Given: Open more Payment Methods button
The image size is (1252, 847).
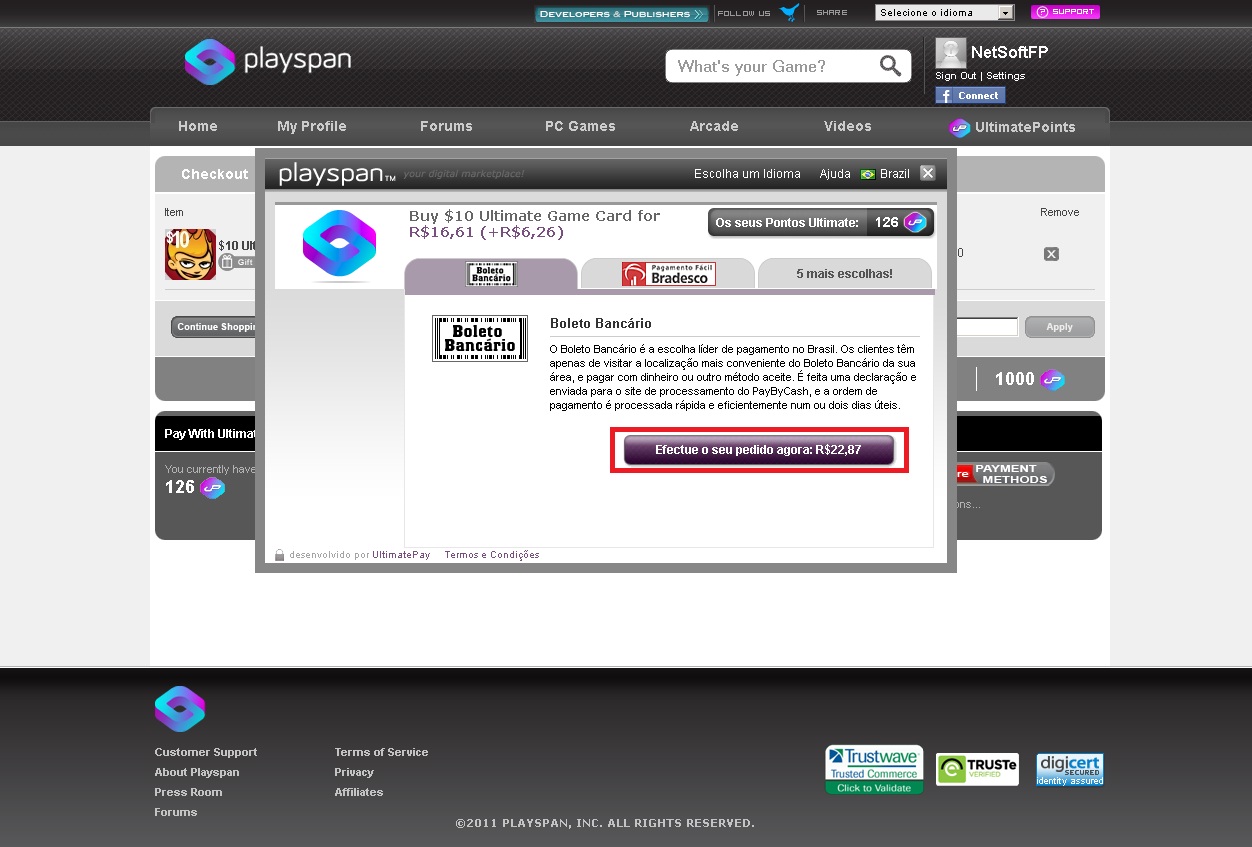Looking at the screenshot, I should pos(1005,474).
